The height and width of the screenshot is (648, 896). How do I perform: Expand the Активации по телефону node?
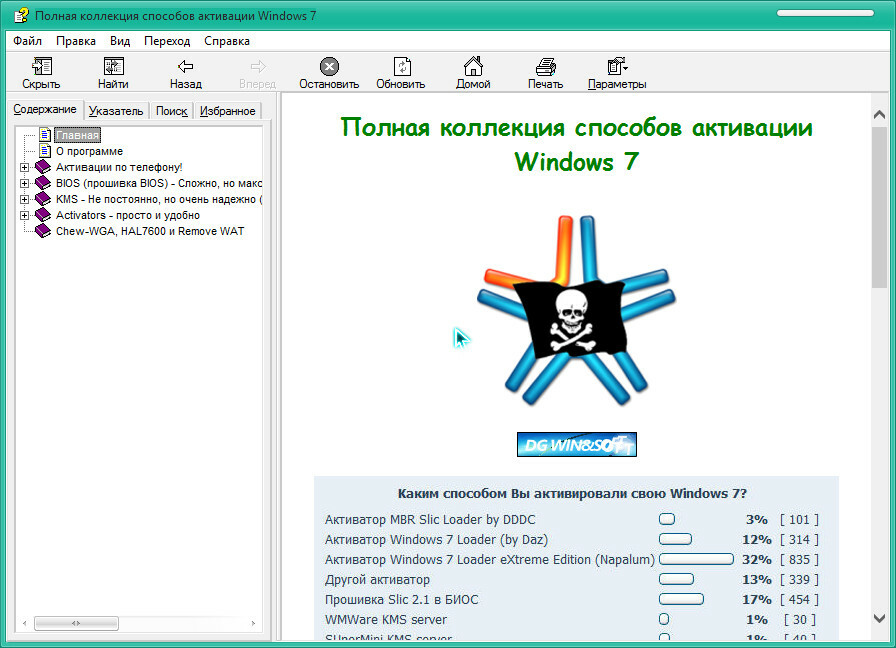24,167
